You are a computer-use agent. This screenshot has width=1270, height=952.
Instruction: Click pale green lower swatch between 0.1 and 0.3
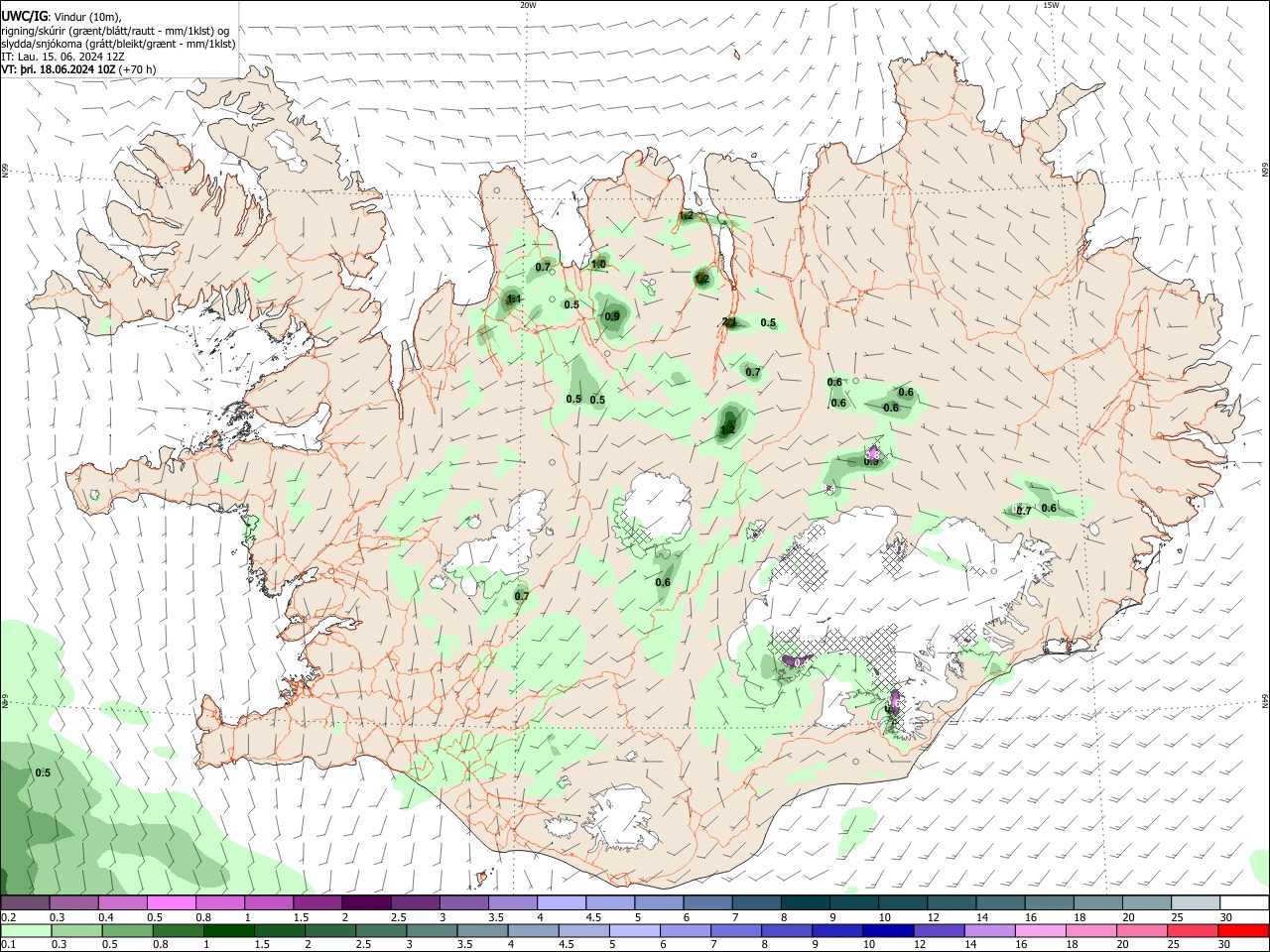click(26, 930)
